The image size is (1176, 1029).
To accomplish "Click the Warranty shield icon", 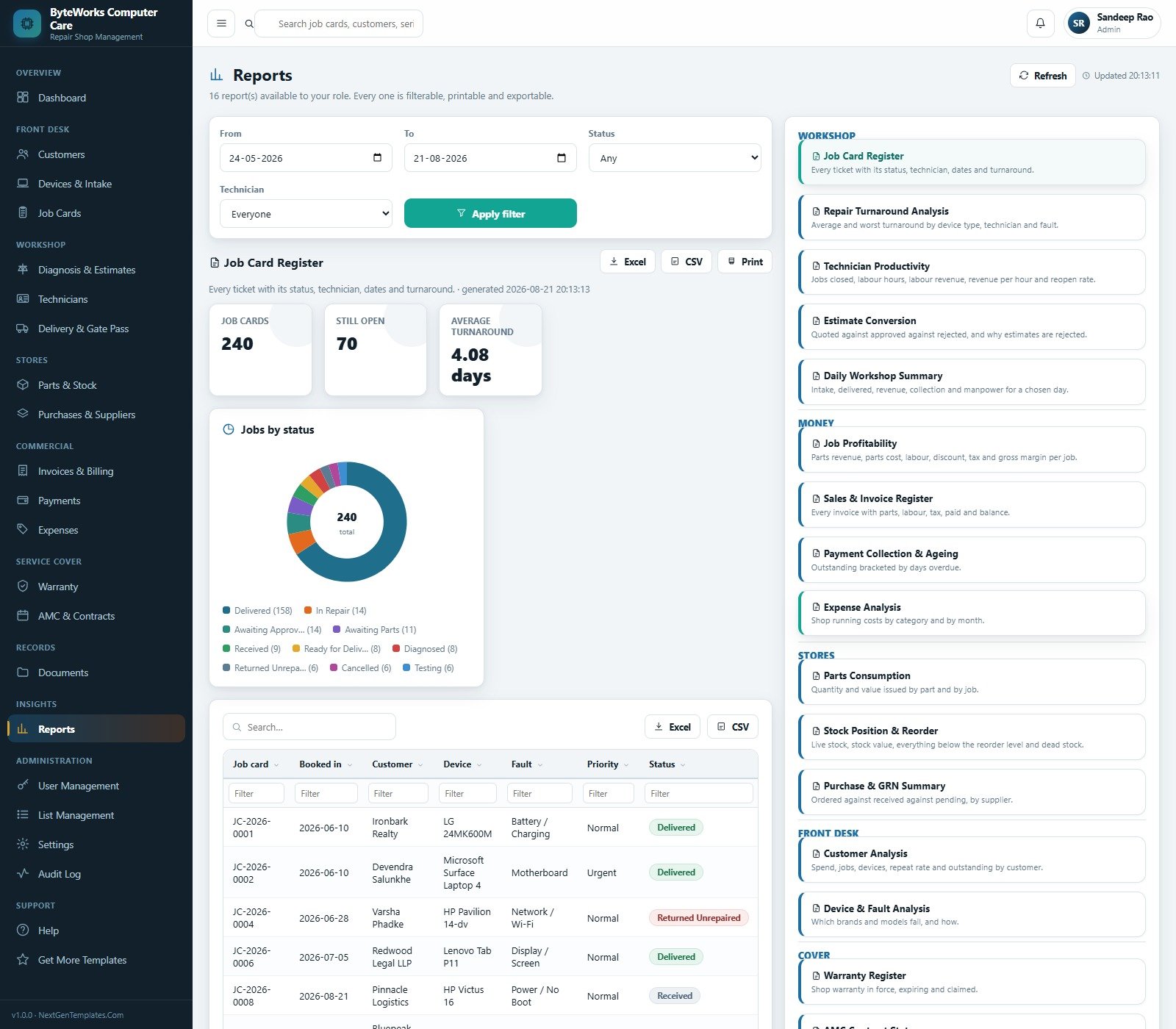I will point(23,587).
